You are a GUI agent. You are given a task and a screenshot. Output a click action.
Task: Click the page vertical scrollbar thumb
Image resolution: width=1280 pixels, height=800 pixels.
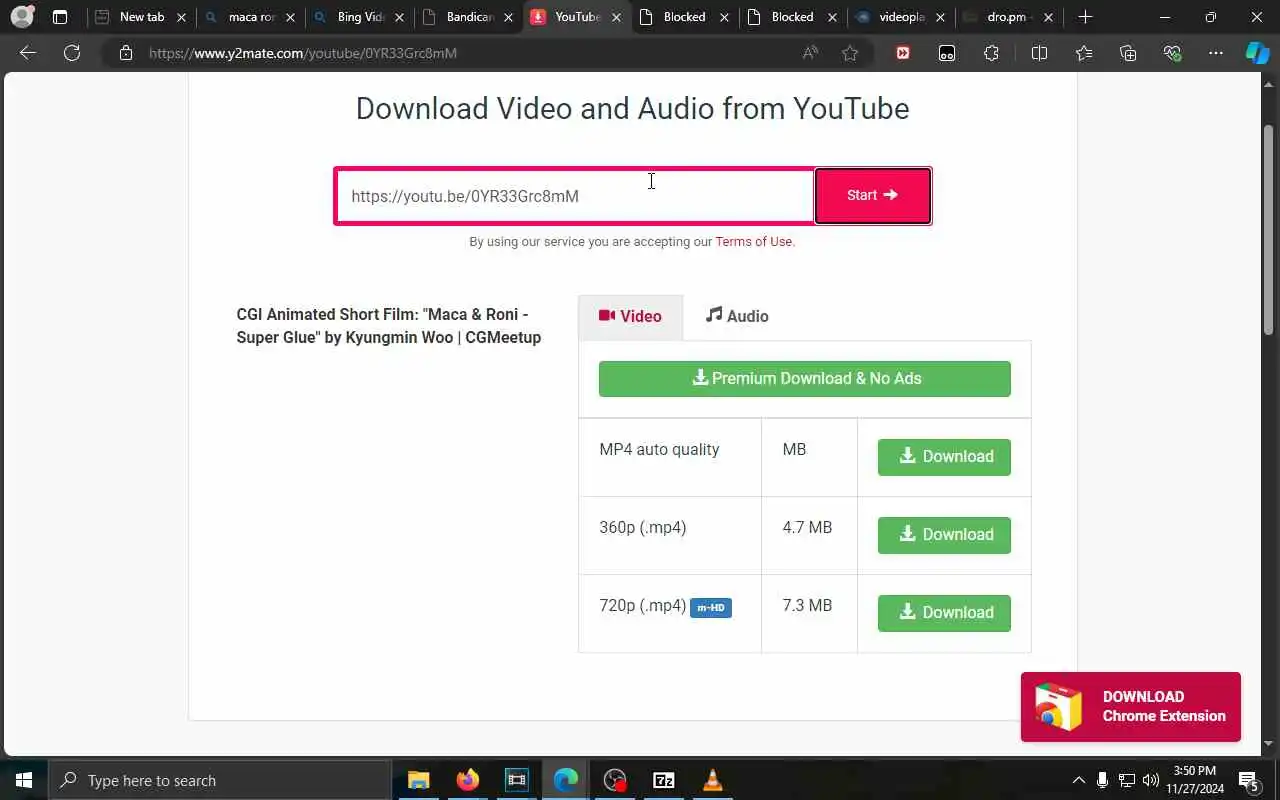[1269, 230]
